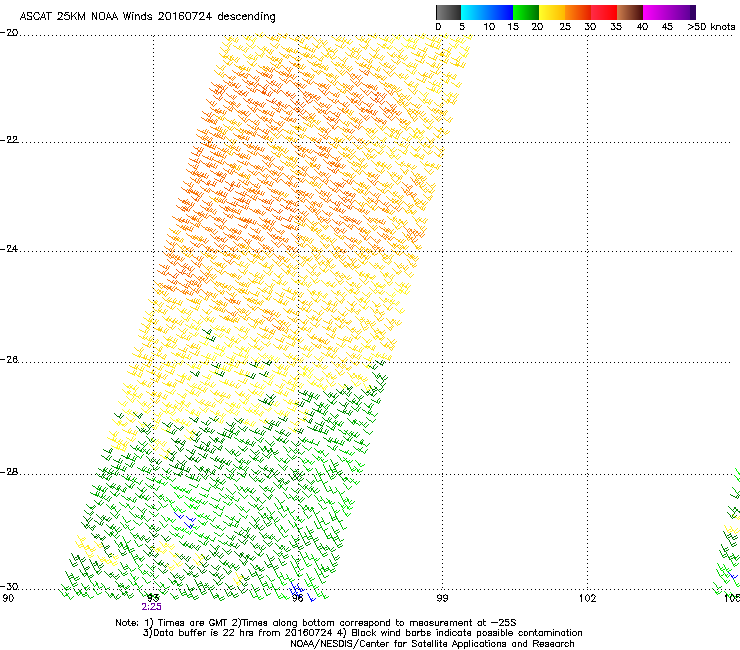The height and width of the screenshot is (650, 740).
Task: Click the cyan-blue 5-15 knots legend segment
Action: [487, 12]
